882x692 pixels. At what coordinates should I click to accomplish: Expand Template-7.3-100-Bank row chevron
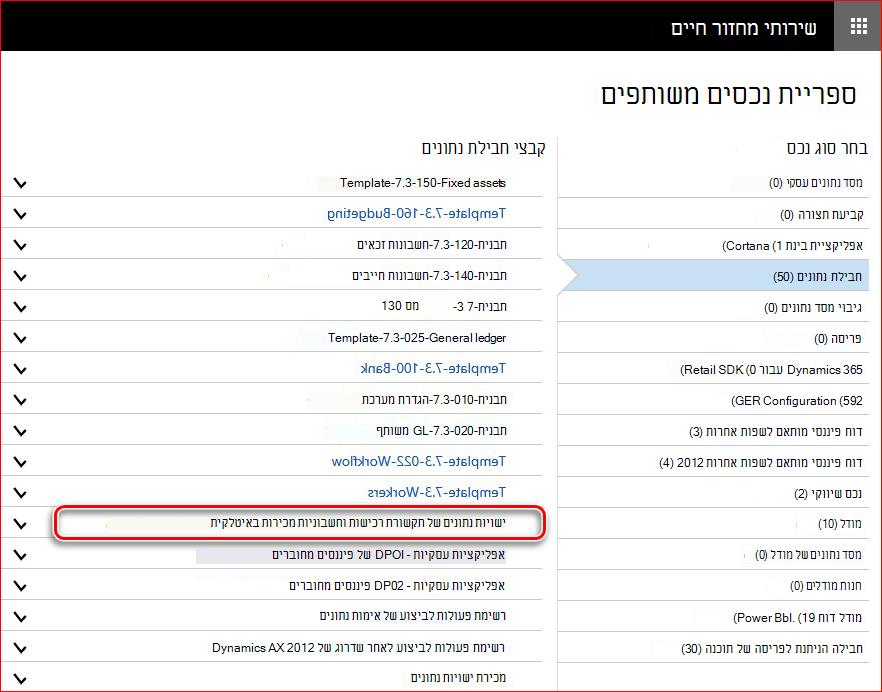(20, 369)
